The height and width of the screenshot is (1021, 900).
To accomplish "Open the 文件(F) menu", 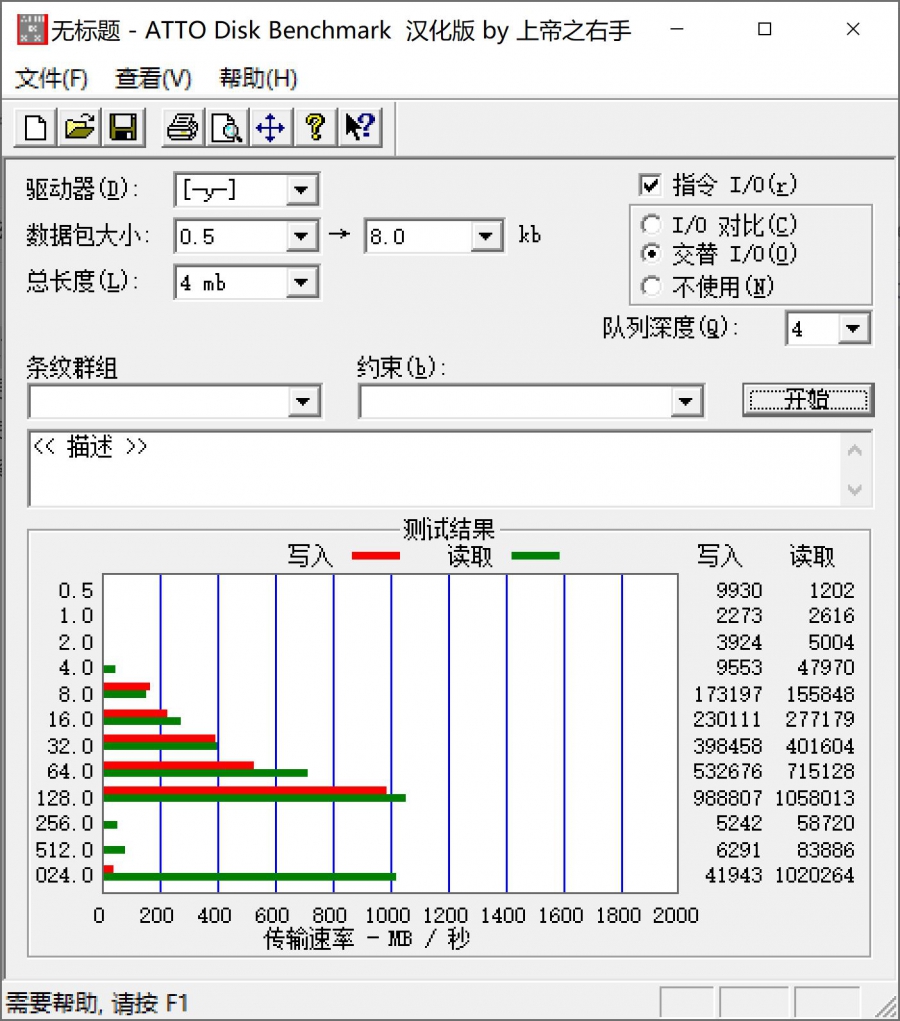I will click(52, 78).
